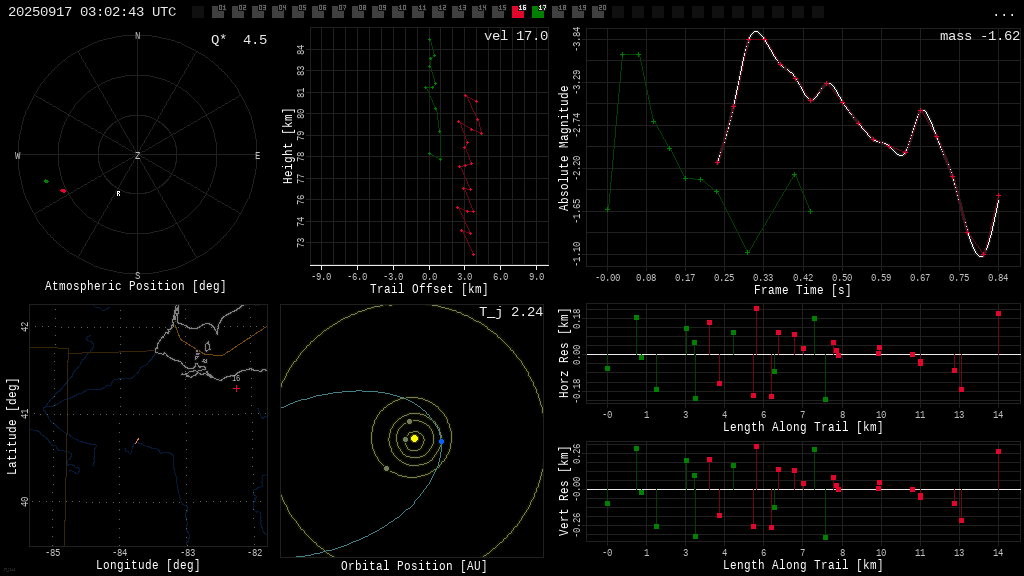Click the Q* 4.5 quality value
This screenshot has width=1024, height=576.
point(239,40)
